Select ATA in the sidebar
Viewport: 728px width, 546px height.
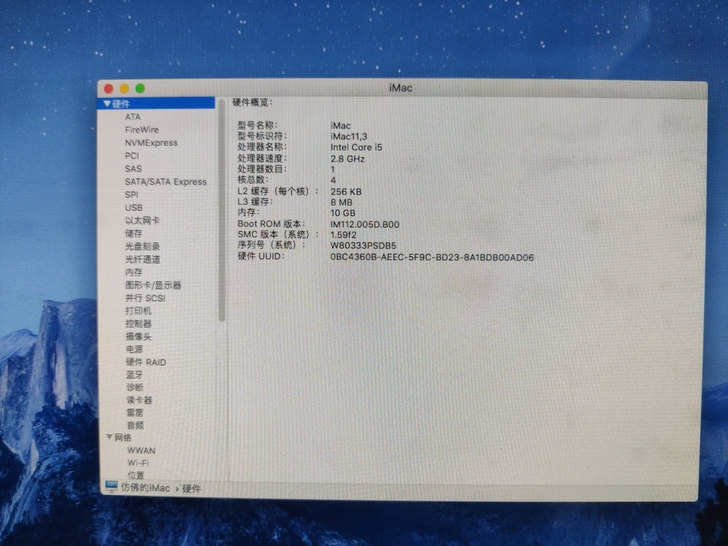coord(133,117)
